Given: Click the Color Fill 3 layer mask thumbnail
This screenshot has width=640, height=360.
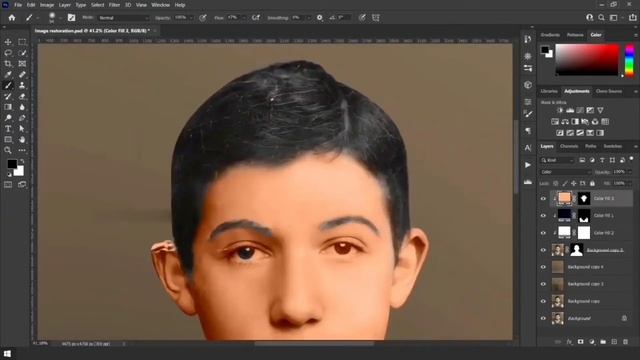Looking at the screenshot, I should click(584, 199).
